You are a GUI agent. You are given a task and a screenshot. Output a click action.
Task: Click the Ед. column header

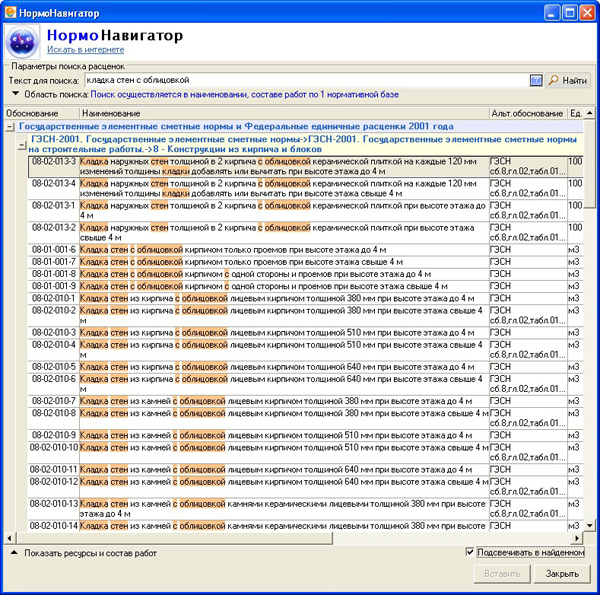point(576,114)
